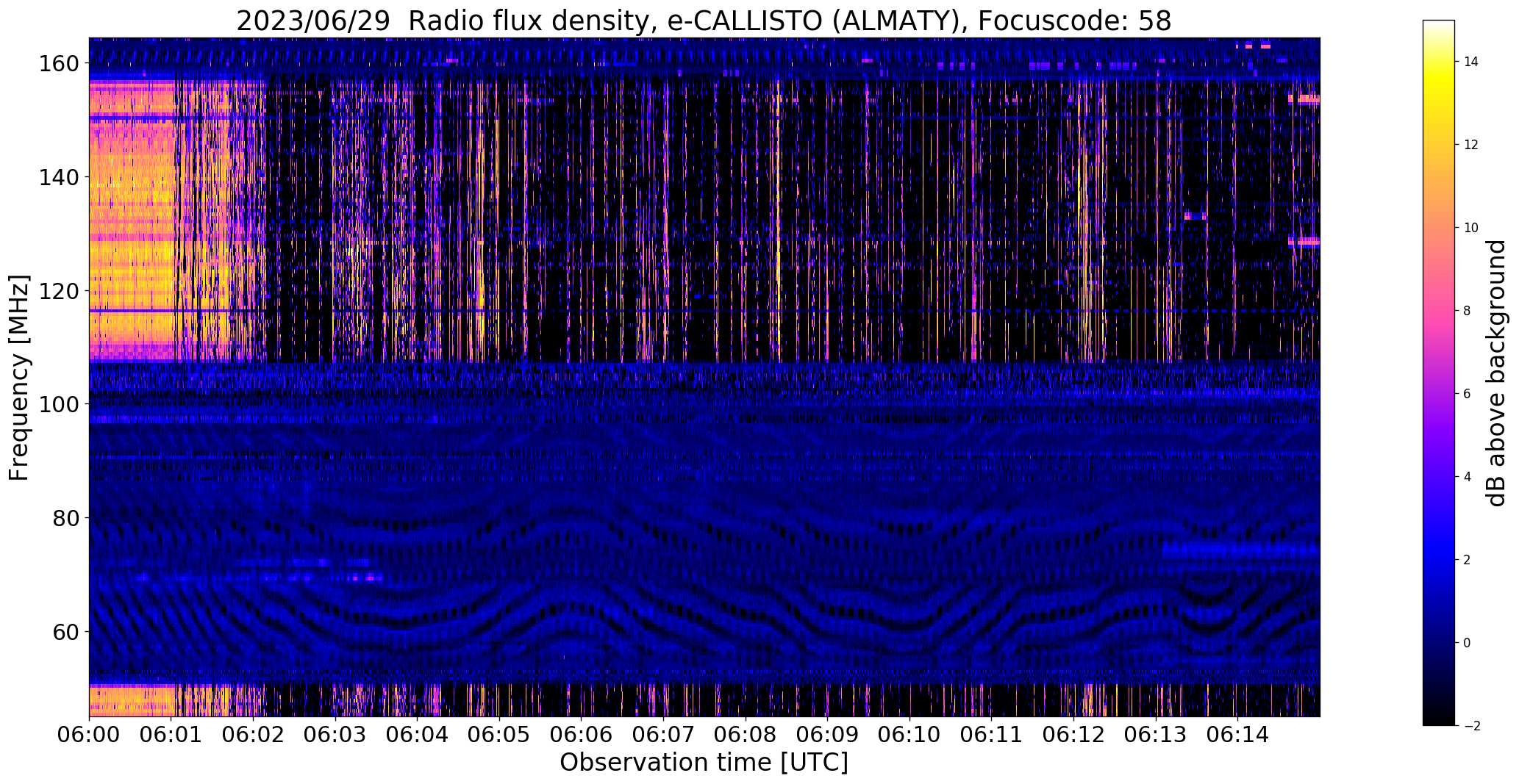Click the 06:01 time tick label

[171, 734]
